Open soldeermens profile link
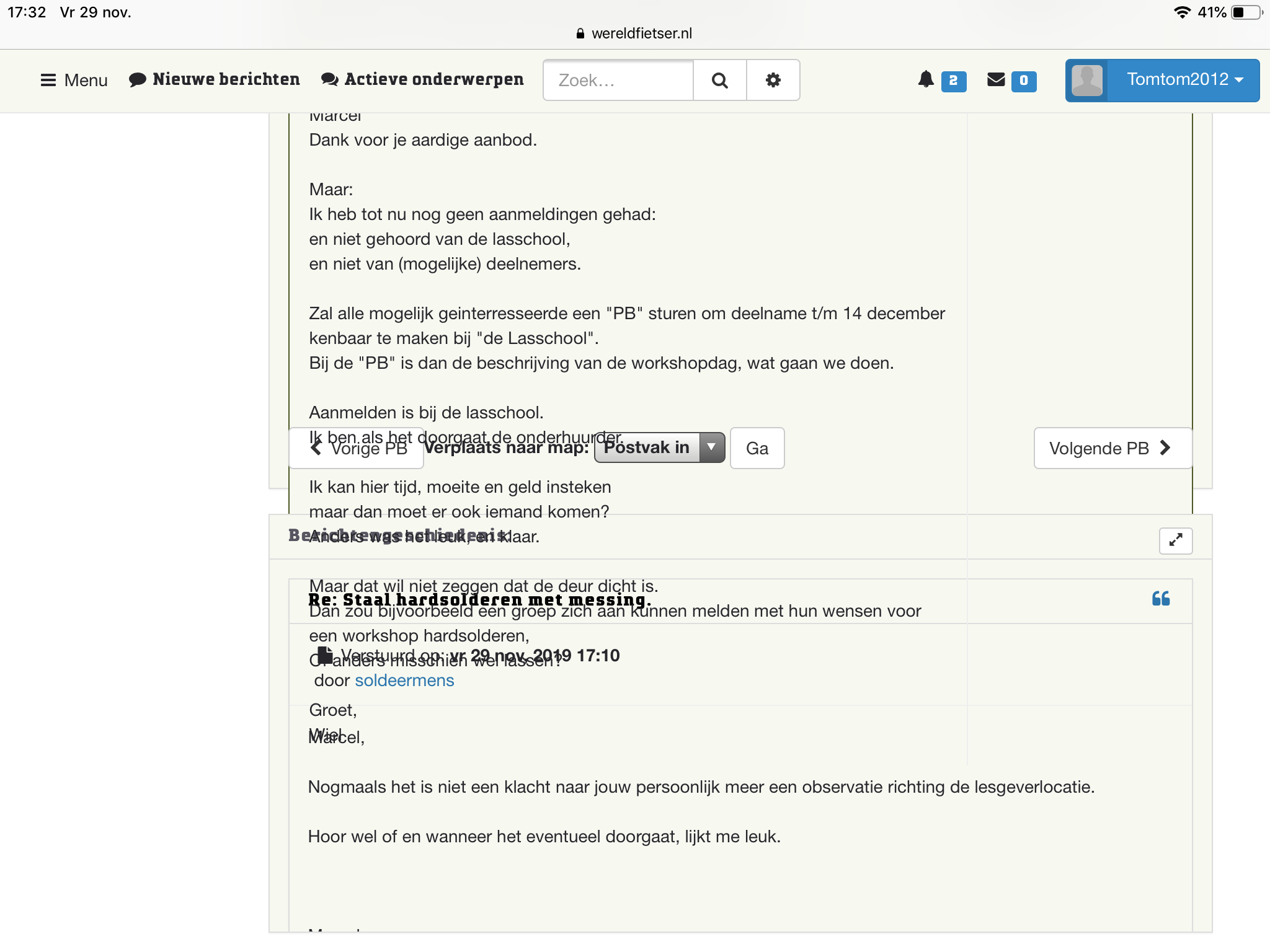 pyautogui.click(x=404, y=681)
